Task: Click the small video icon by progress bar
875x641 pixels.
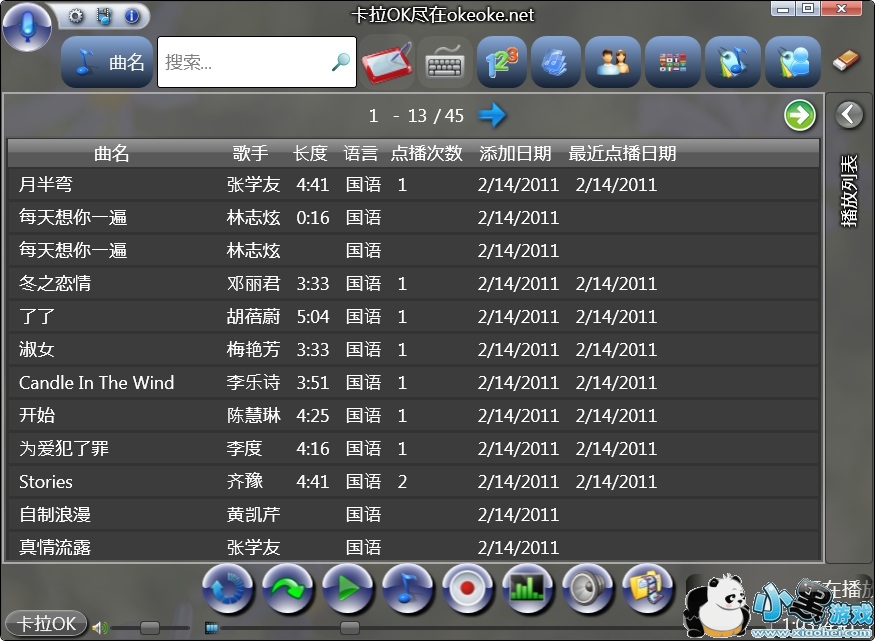Action: [211, 628]
